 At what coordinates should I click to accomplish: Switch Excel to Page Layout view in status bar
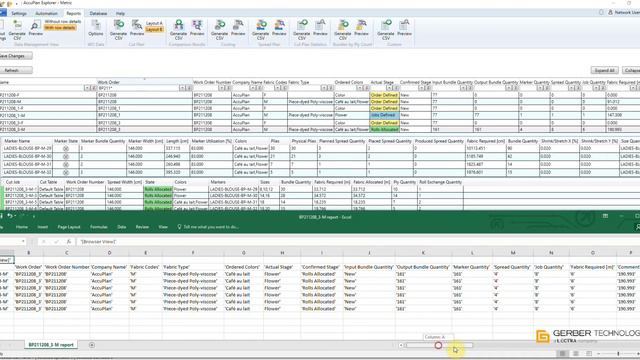click(576, 353)
